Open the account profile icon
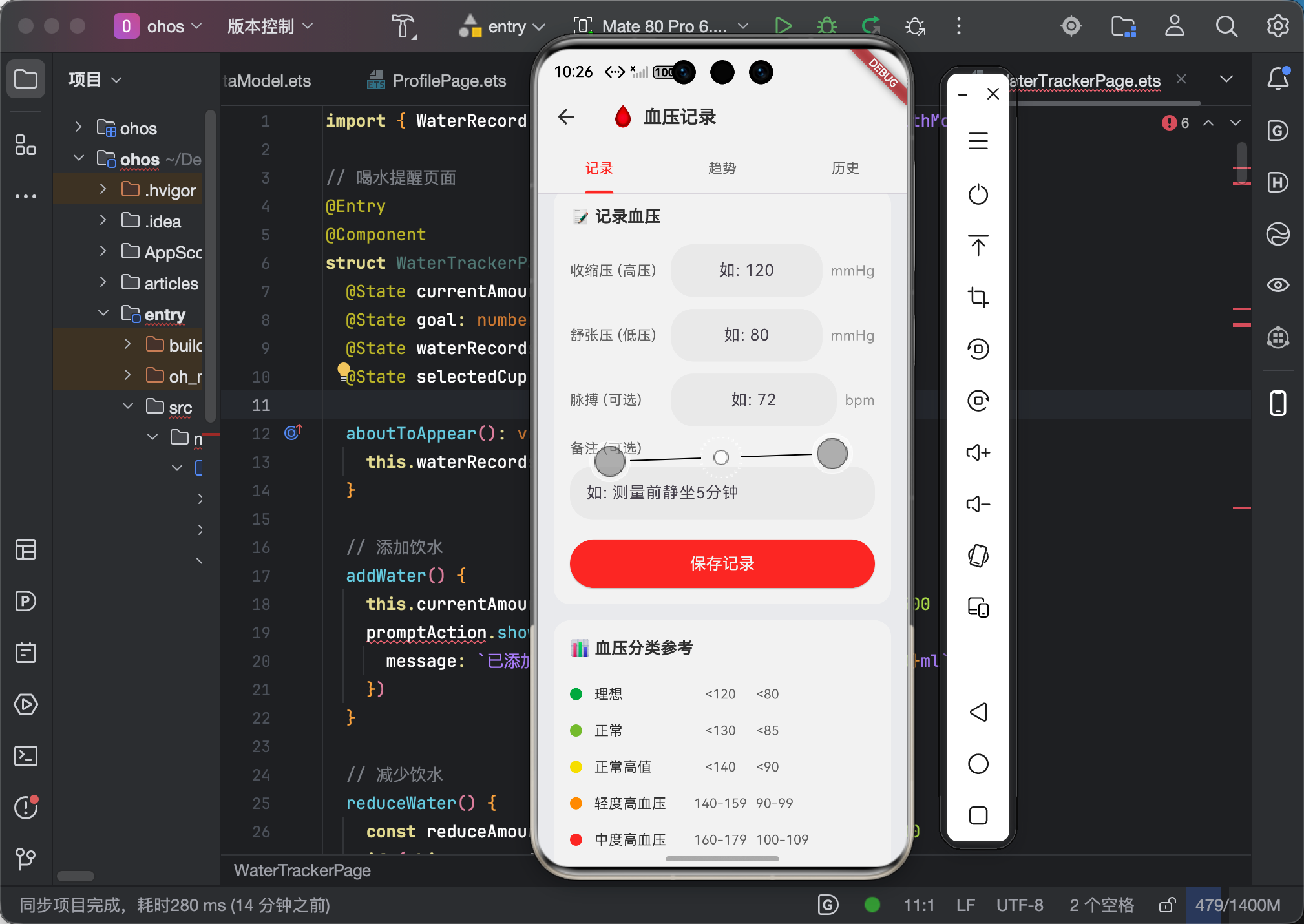Screen dimensions: 1304x924 pyautogui.click(x=1174, y=26)
